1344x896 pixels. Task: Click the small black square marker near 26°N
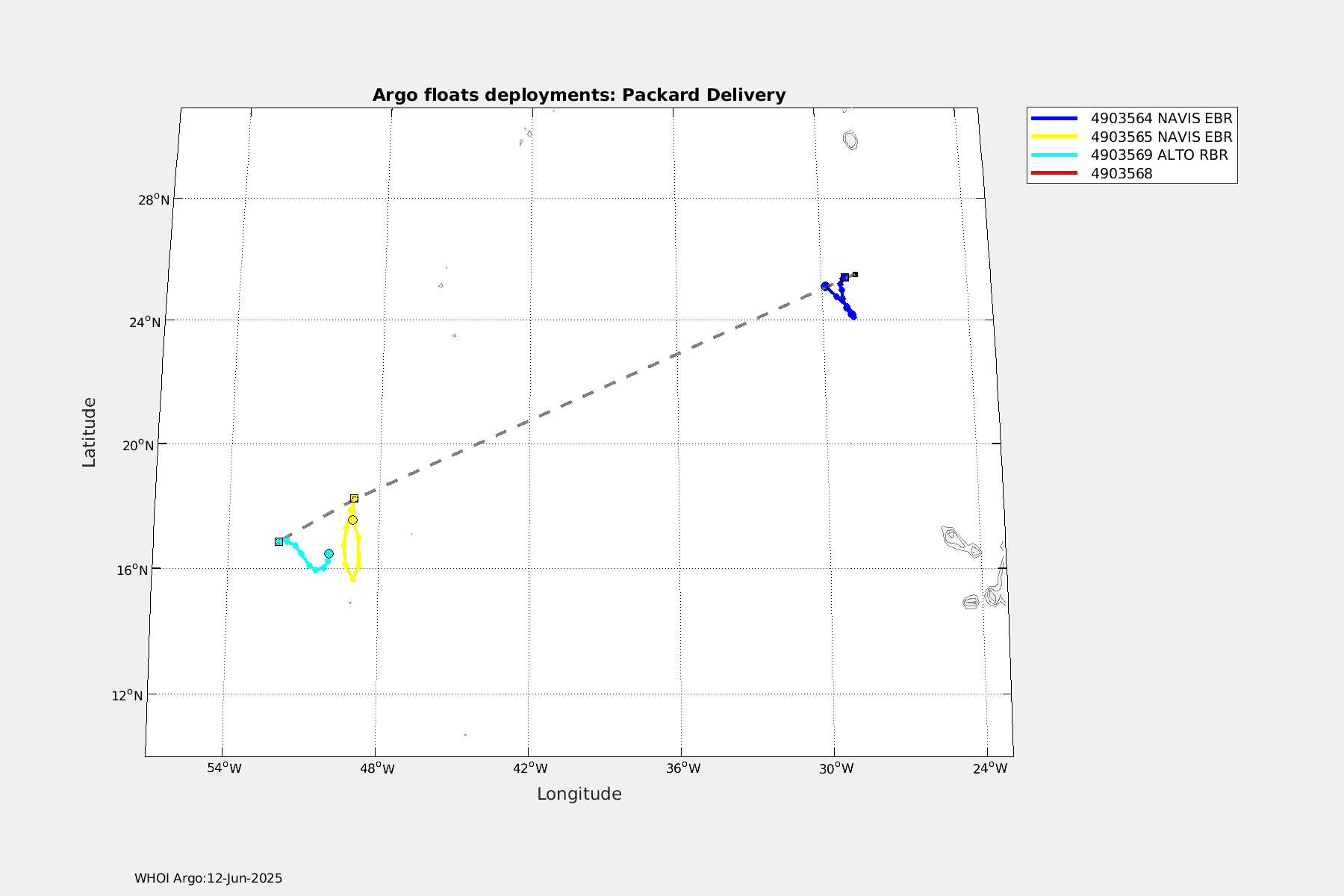click(x=855, y=274)
